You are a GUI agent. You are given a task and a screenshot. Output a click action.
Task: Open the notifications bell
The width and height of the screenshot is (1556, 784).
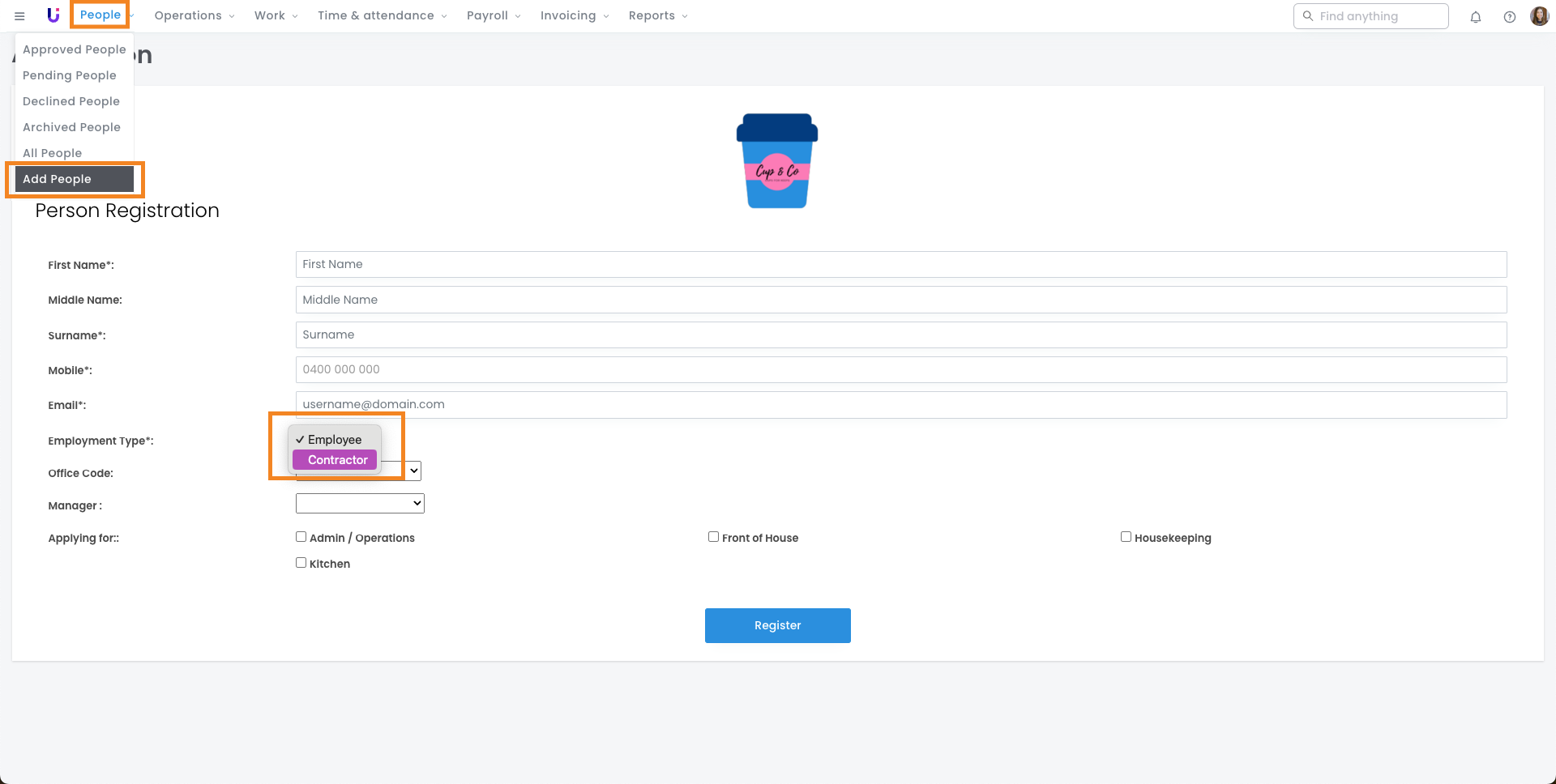tap(1476, 17)
